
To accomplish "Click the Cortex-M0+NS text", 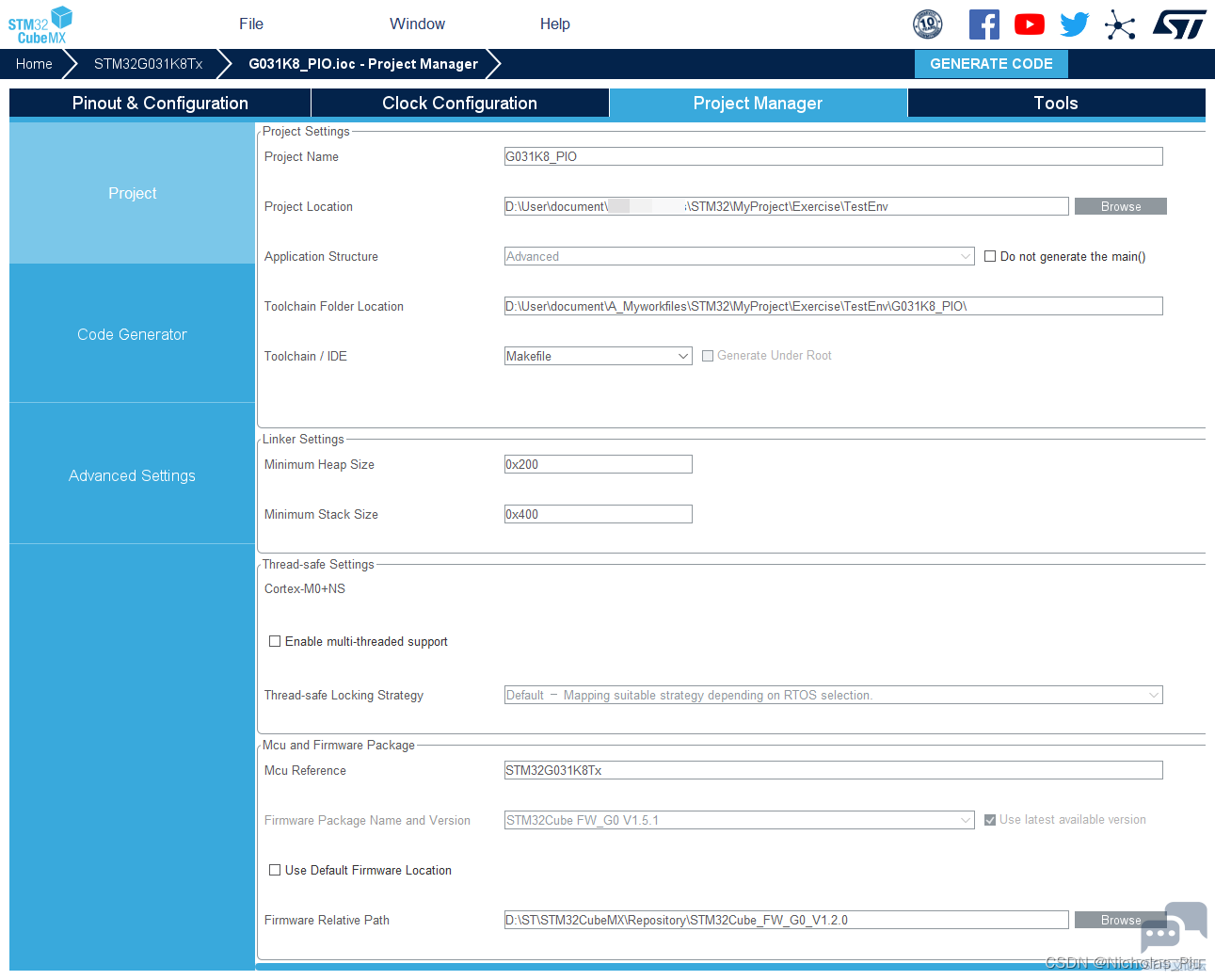I will (305, 588).
